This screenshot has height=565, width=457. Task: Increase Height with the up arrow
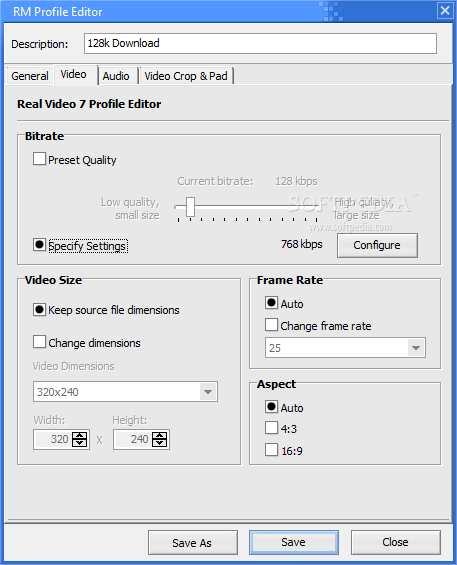point(159,435)
